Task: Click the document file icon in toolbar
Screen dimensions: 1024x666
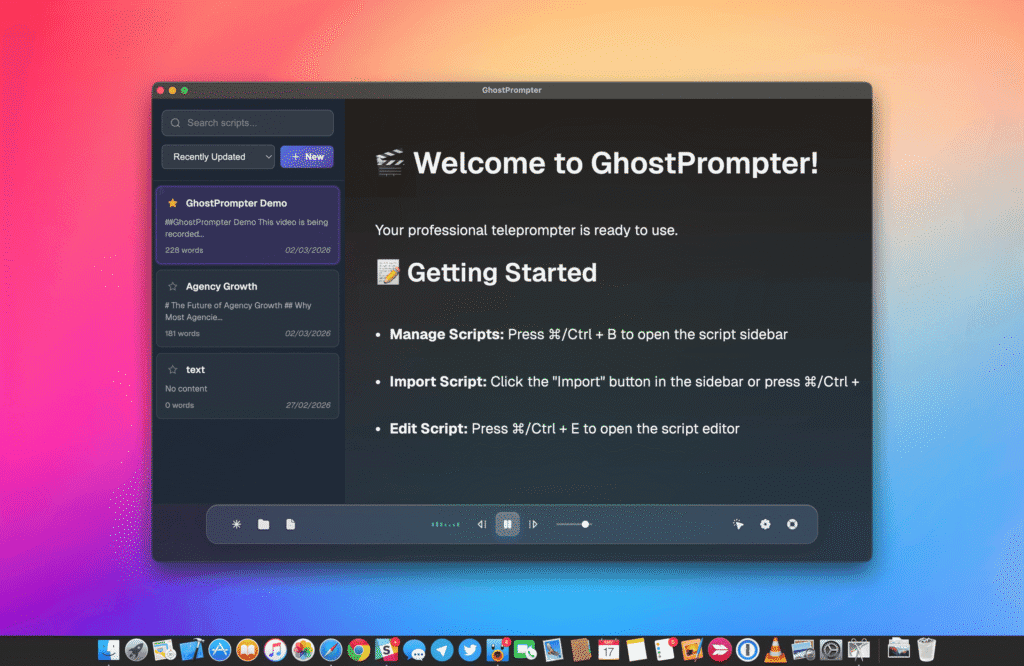Action: 291,524
